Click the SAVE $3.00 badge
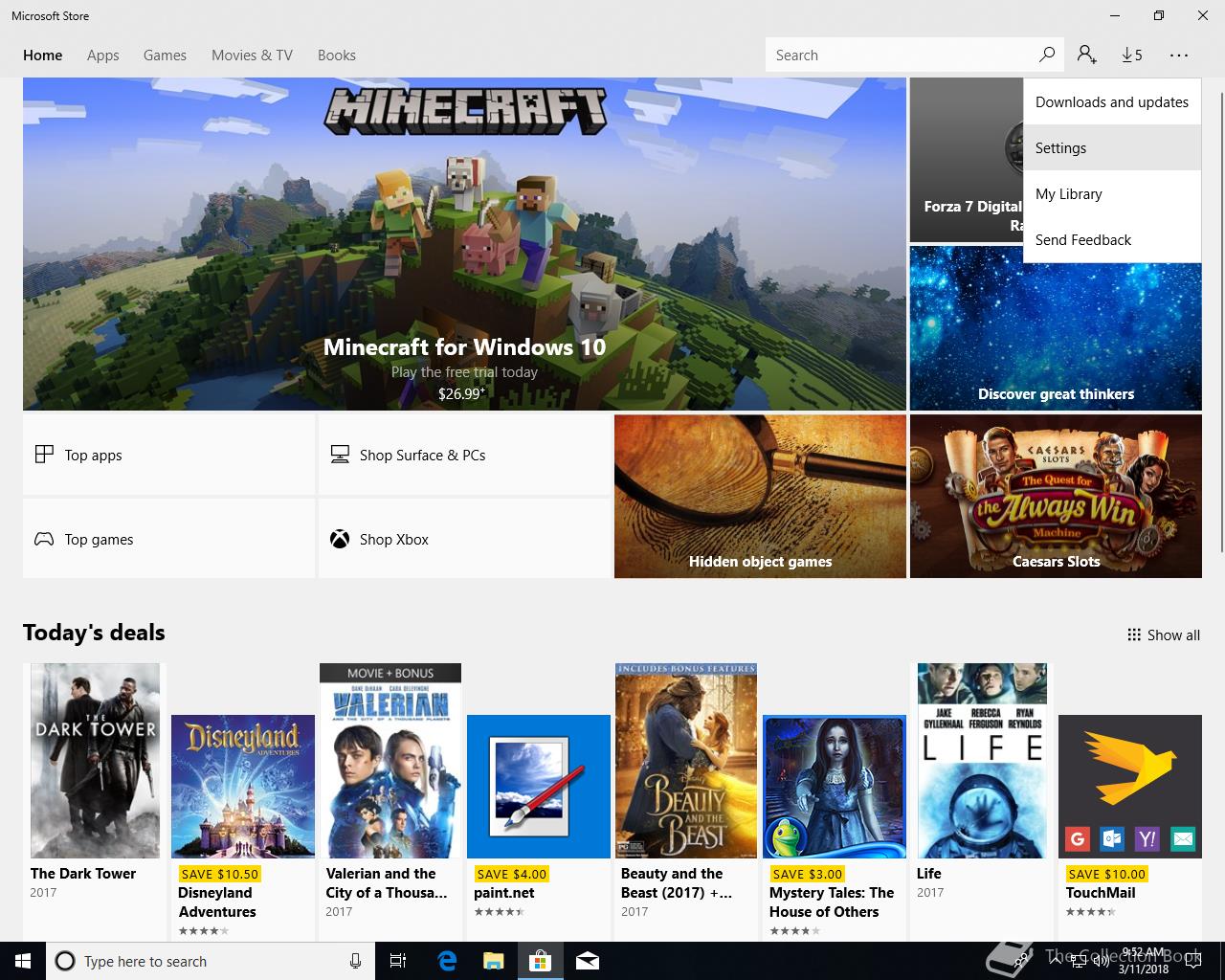The height and width of the screenshot is (980, 1225). (807, 874)
